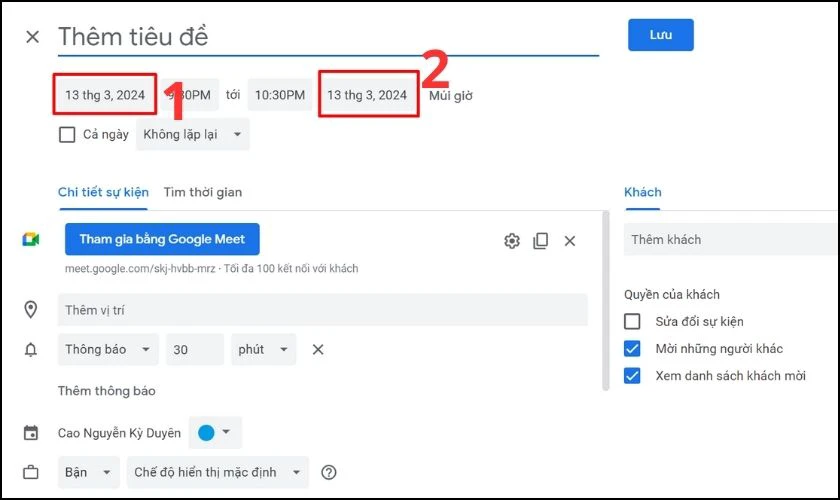Uncheck Xem danh sách khách mời
The height and width of the screenshot is (500, 840).
[632, 376]
